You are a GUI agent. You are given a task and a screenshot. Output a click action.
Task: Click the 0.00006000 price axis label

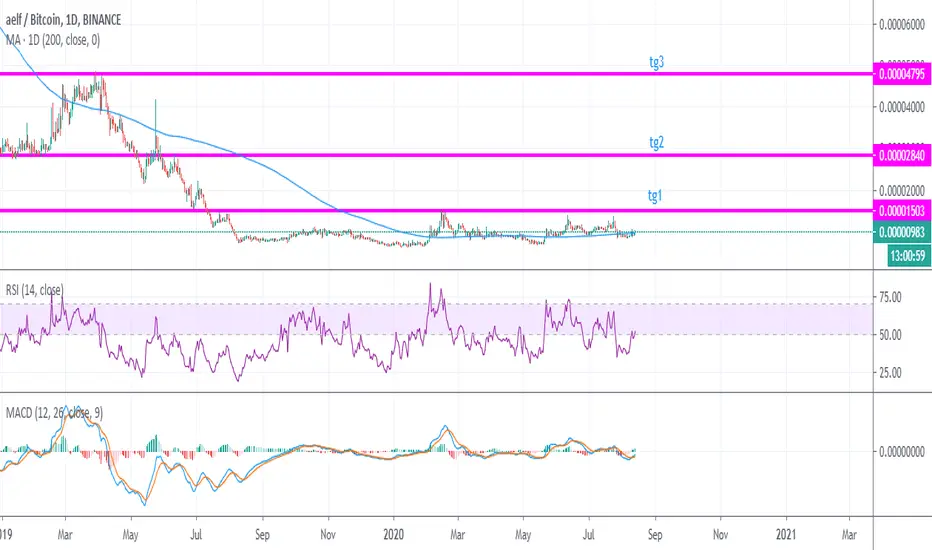[x=902, y=24]
